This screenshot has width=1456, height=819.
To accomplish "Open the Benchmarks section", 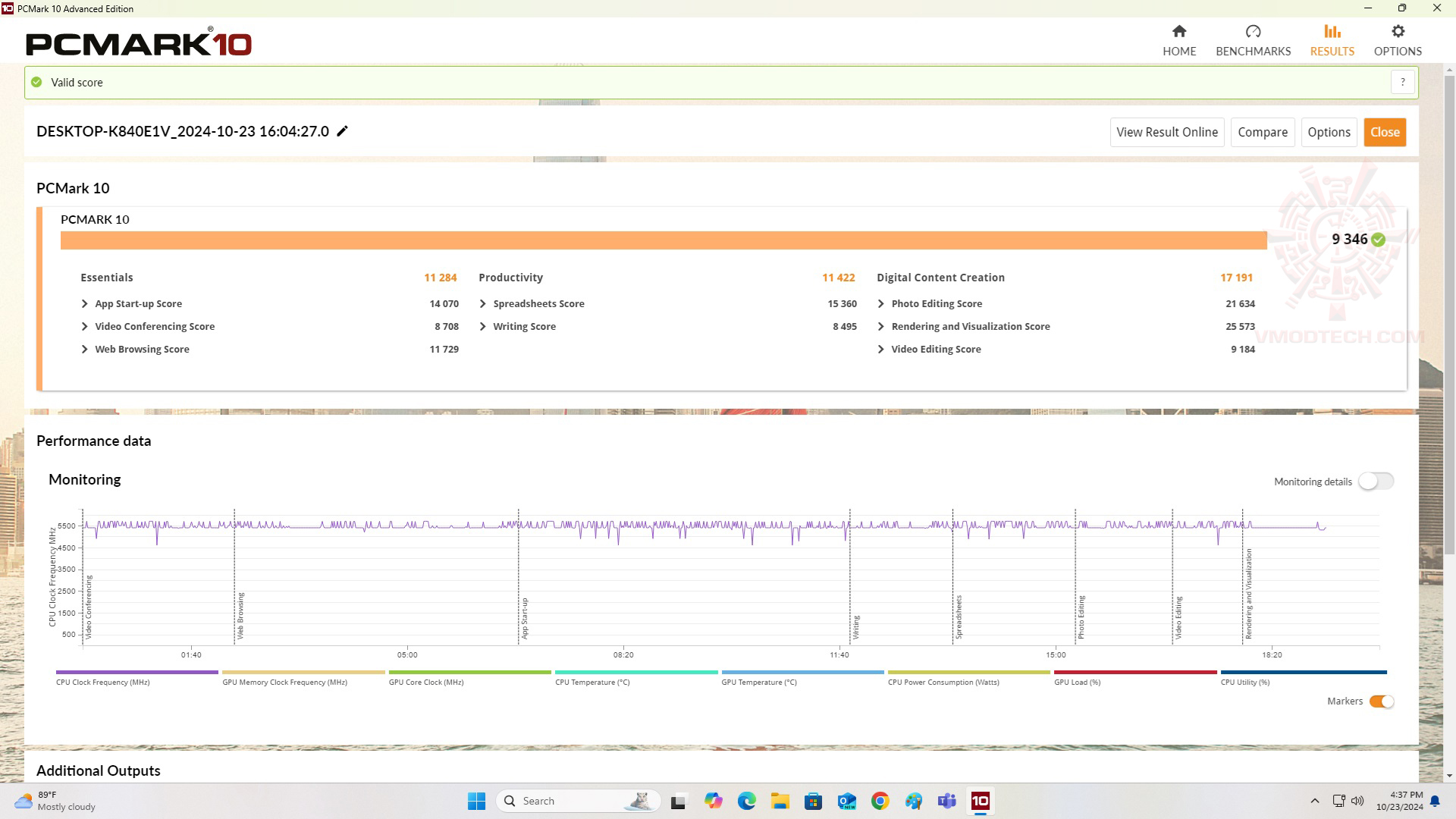I will click(x=1253, y=40).
